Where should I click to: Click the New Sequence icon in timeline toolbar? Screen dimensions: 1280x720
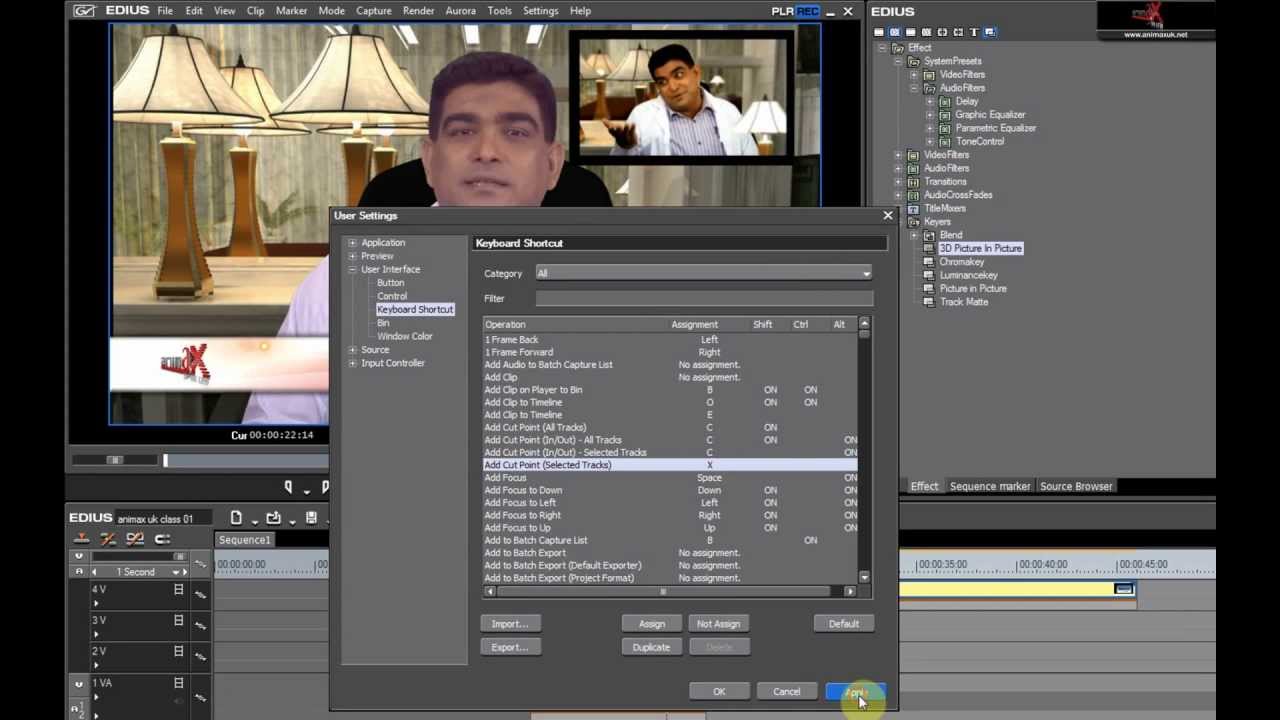[x=236, y=518]
